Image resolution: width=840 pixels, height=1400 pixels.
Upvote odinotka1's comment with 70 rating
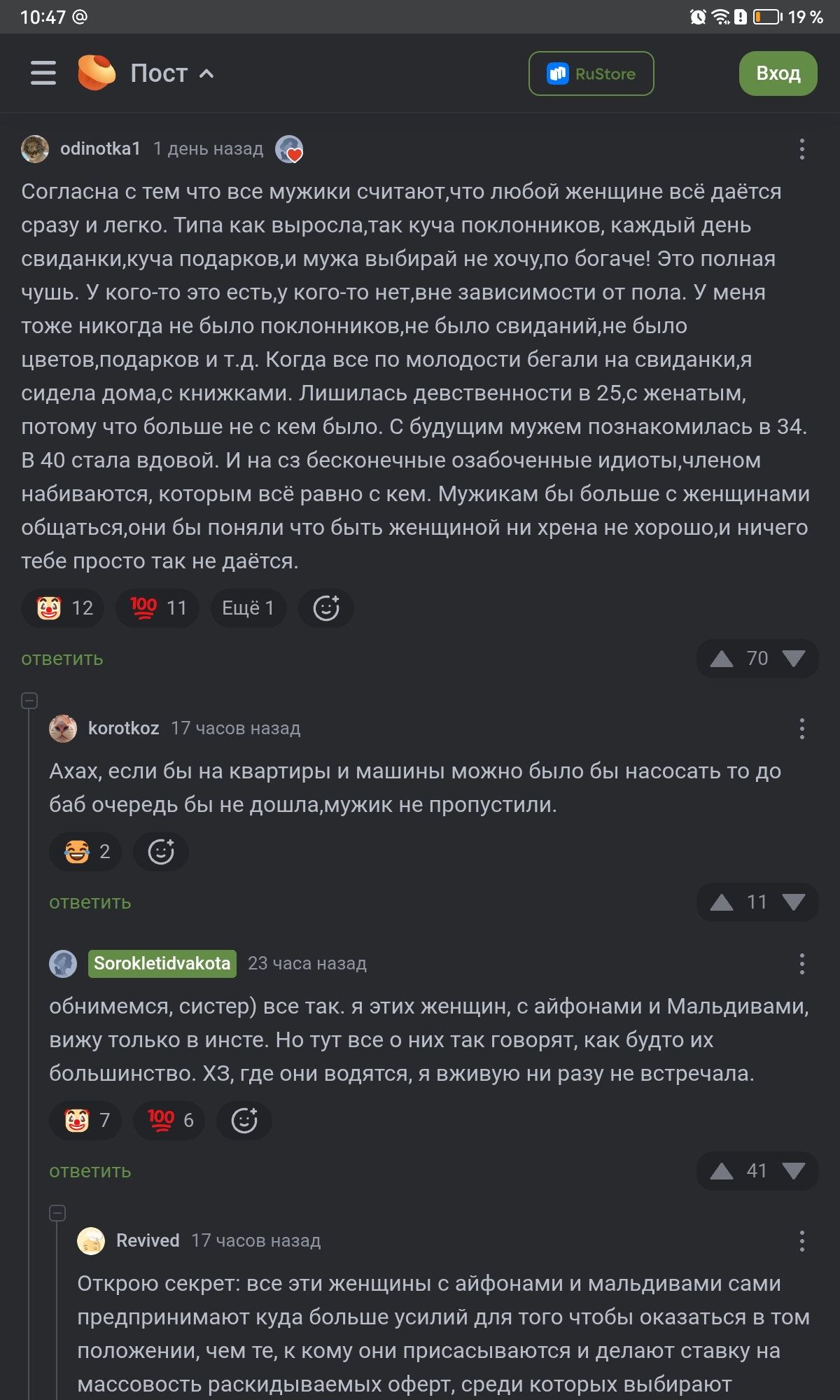(x=721, y=659)
